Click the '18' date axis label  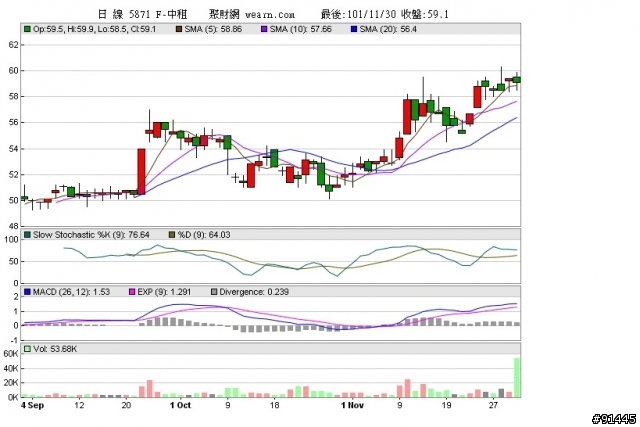pyautogui.click(x=274, y=405)
